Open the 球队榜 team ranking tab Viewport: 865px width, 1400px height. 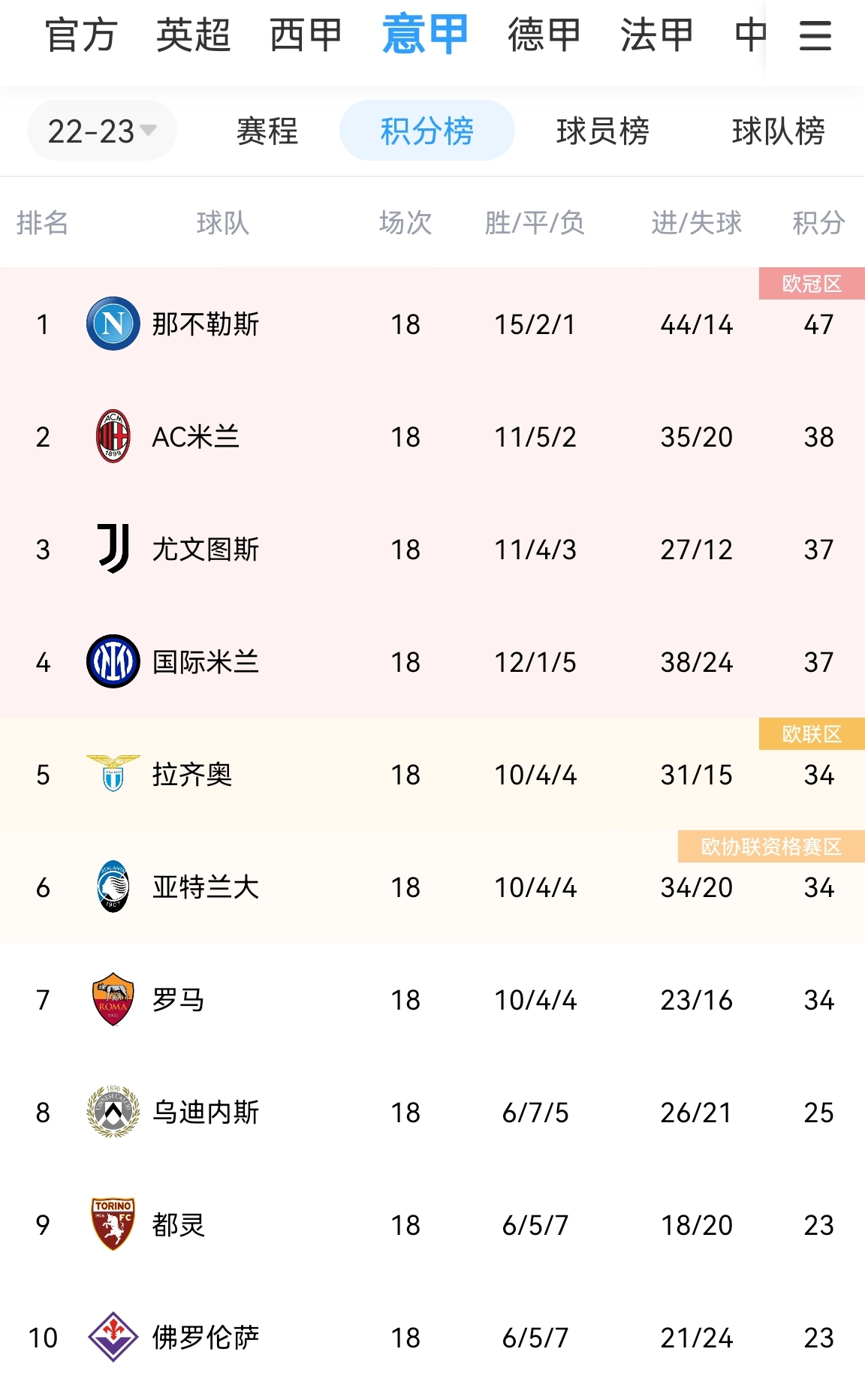pos(779,131)
